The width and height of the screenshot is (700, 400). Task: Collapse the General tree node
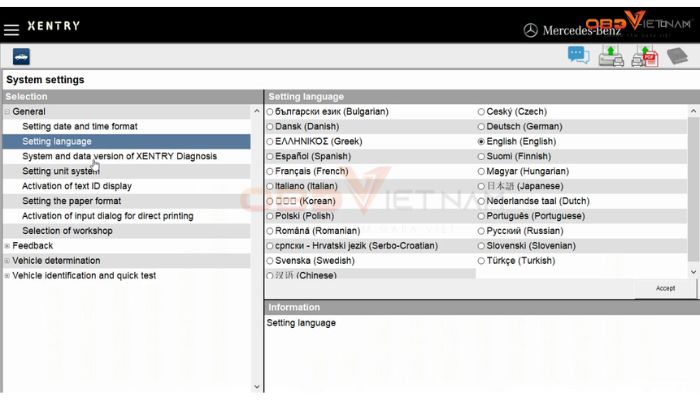7,112
